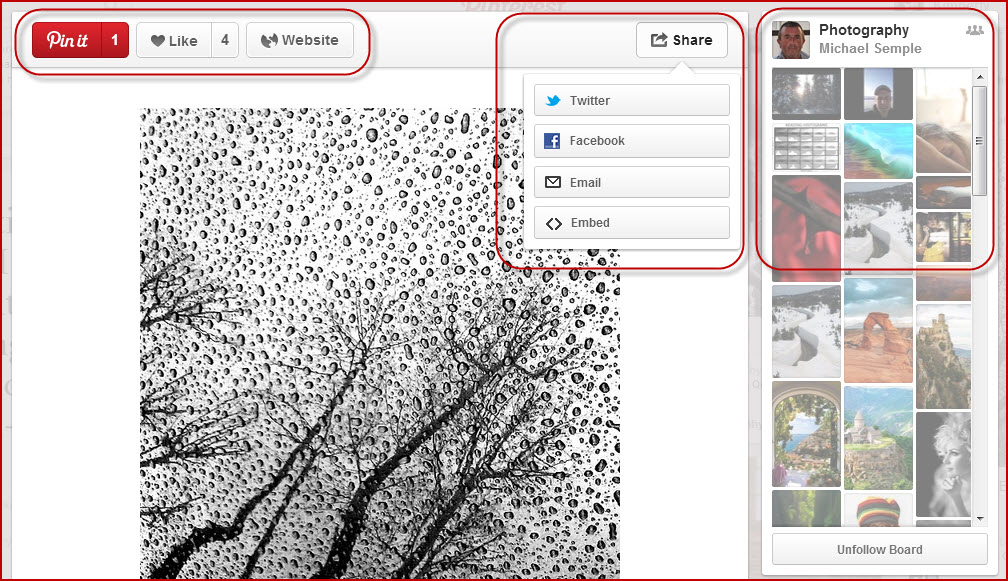Open the rasta striped hat thumbnail

pyautogui.click(x=878, y=510)
